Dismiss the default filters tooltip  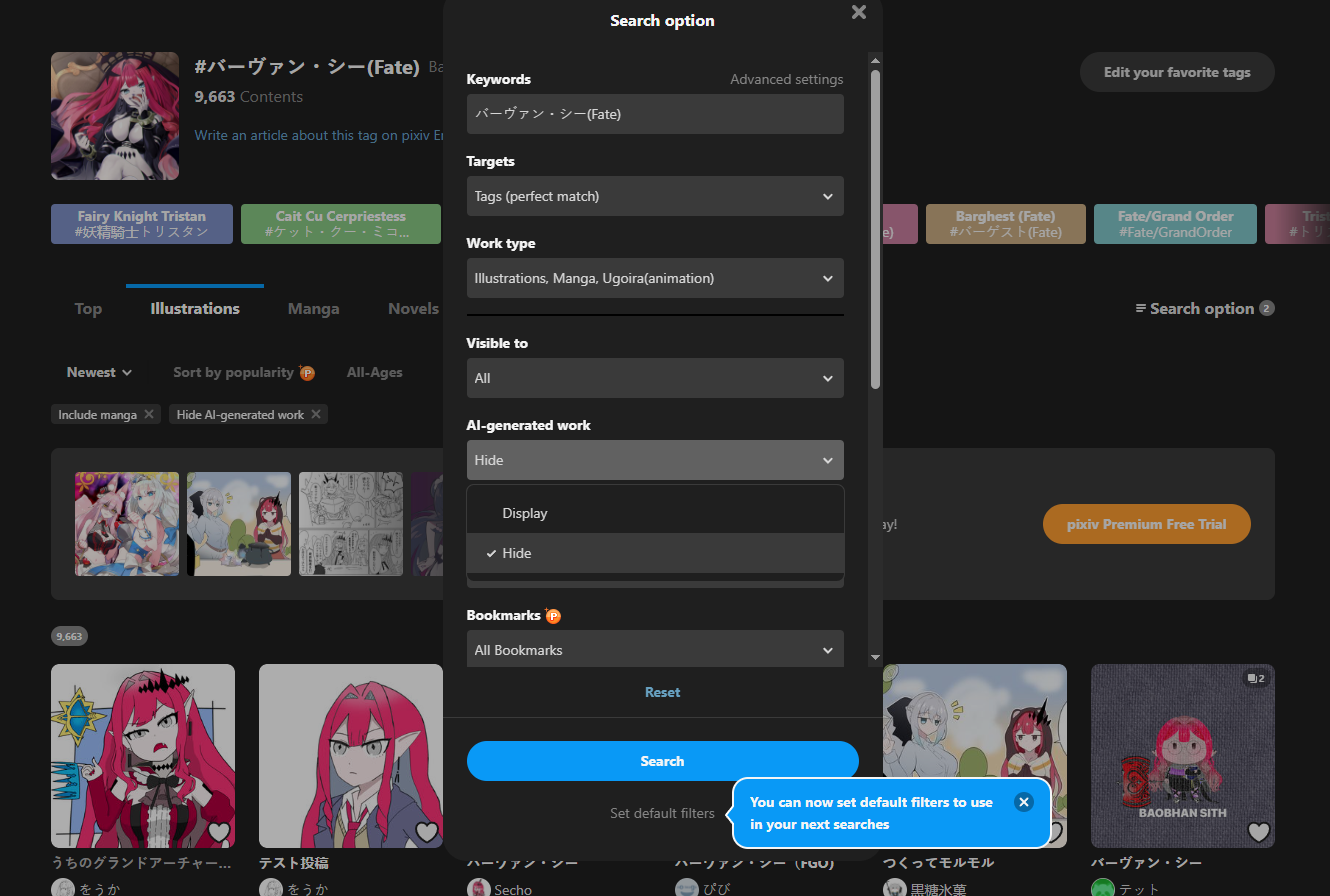(x=1023, y=802)
